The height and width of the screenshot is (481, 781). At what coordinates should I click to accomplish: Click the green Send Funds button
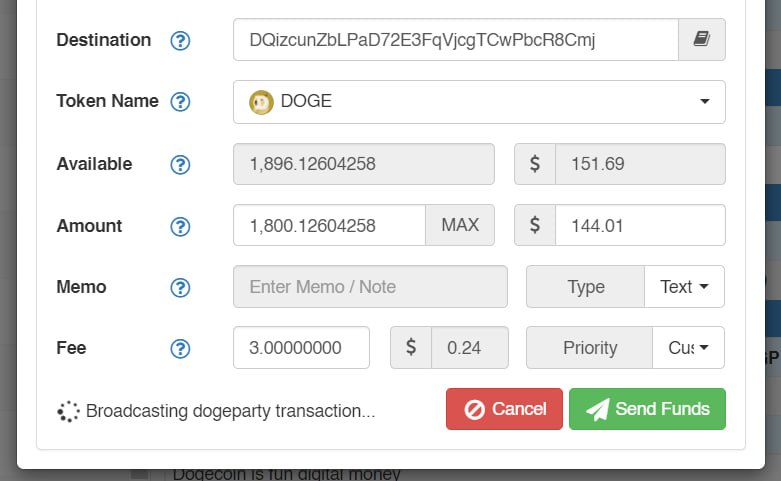(648, 409)
